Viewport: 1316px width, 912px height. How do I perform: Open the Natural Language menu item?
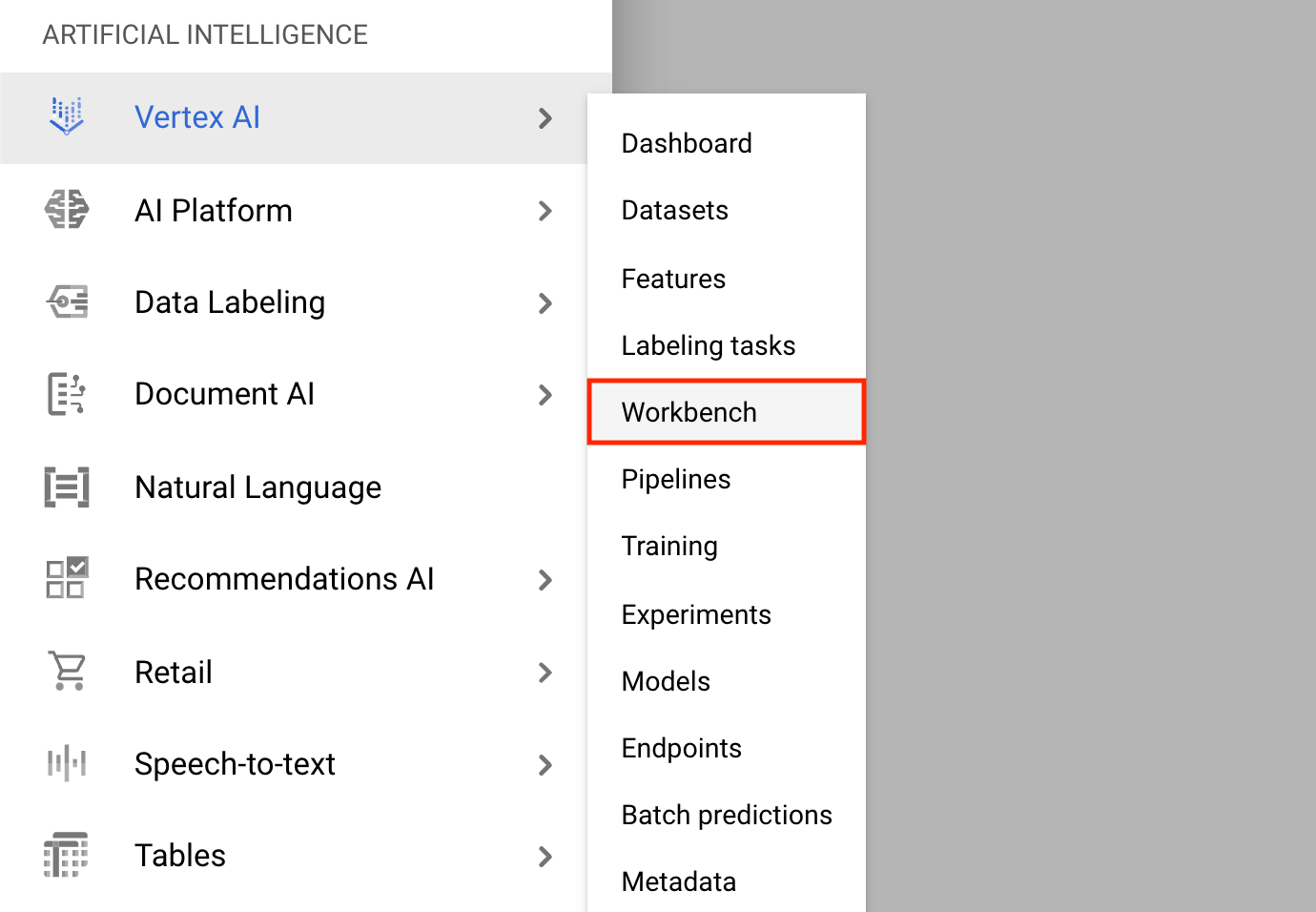point(257,487)
